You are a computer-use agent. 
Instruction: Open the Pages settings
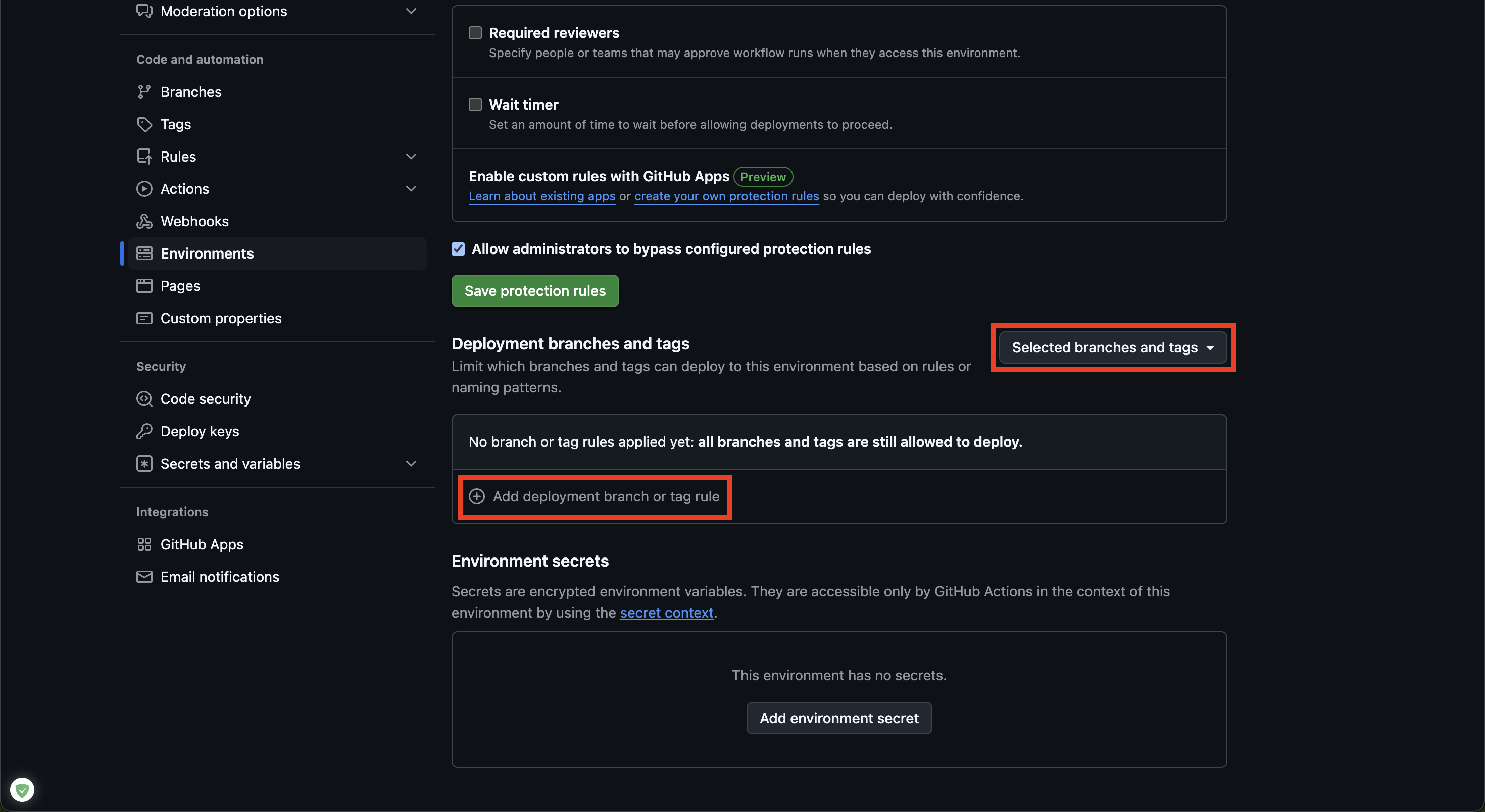pos(277,285)
